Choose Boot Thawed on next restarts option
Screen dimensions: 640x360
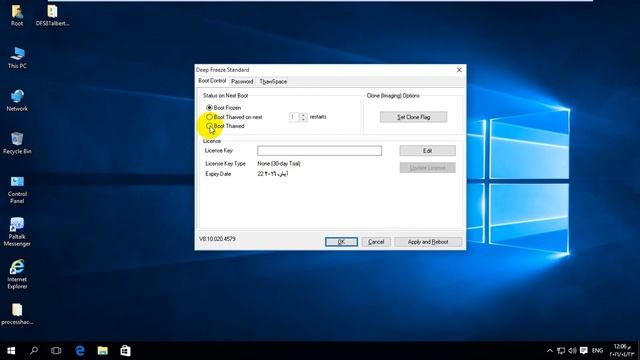tap(209, 117)
